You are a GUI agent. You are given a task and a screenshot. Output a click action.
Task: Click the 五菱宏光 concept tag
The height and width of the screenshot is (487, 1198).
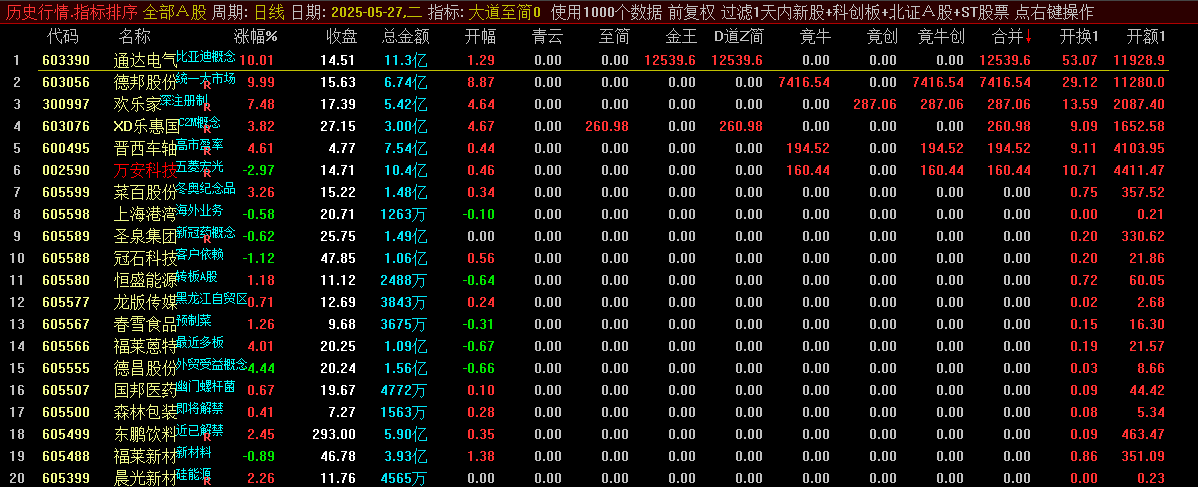pos(200,166)
